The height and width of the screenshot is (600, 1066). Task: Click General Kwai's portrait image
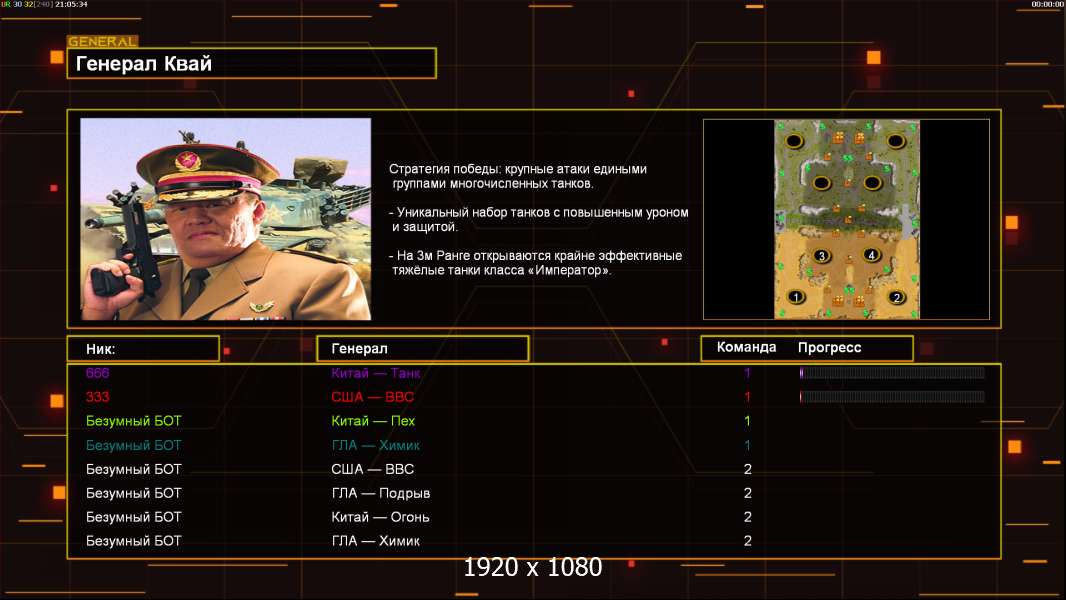(225, 219)
